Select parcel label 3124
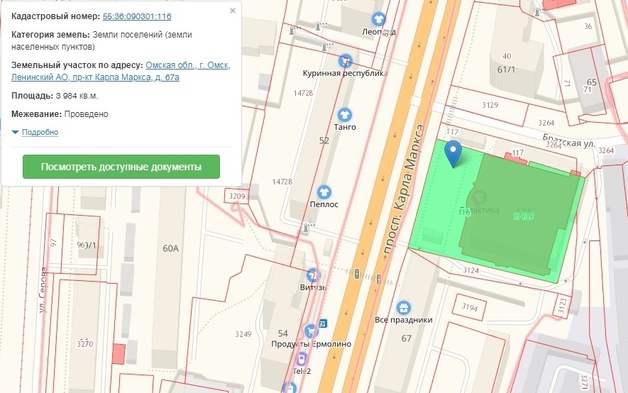The image size is (628, 393). (x=471, y=270)
